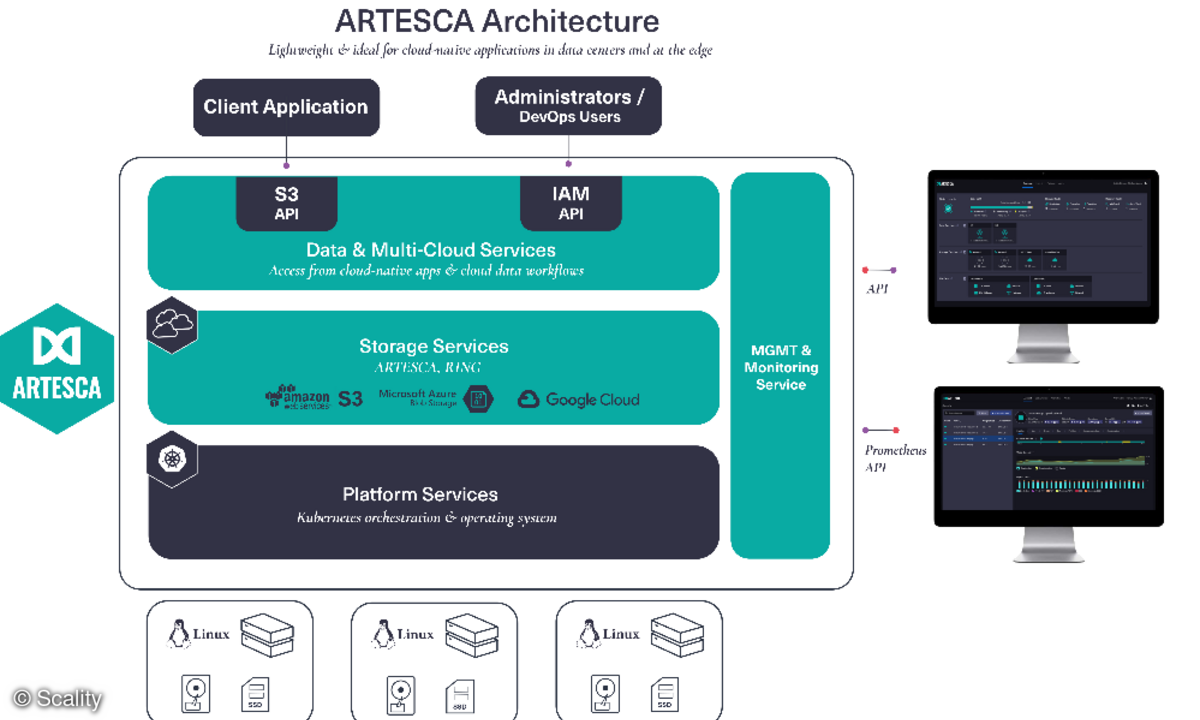Click 'Access from cloud-native apps' caption

pos(426,270)
